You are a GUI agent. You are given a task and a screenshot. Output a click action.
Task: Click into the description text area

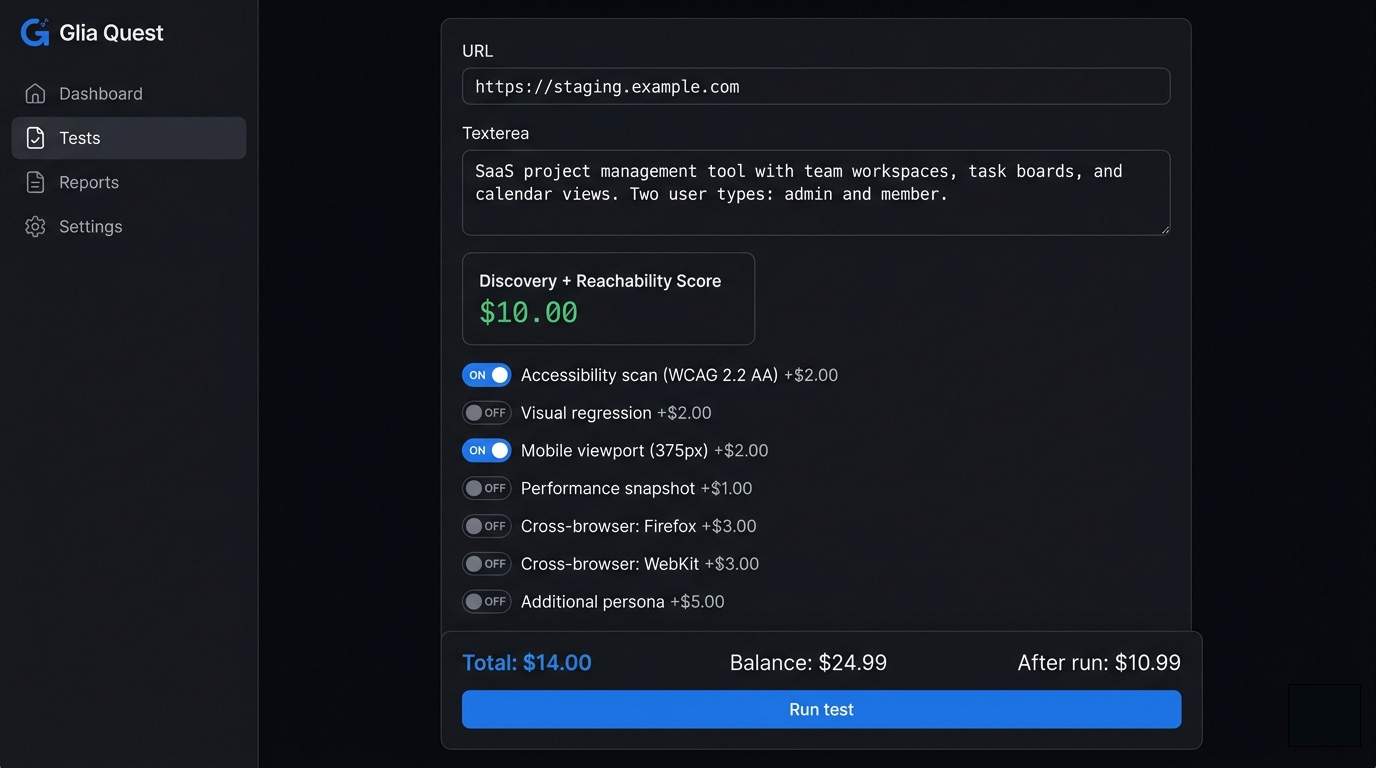tap(816, 193)
